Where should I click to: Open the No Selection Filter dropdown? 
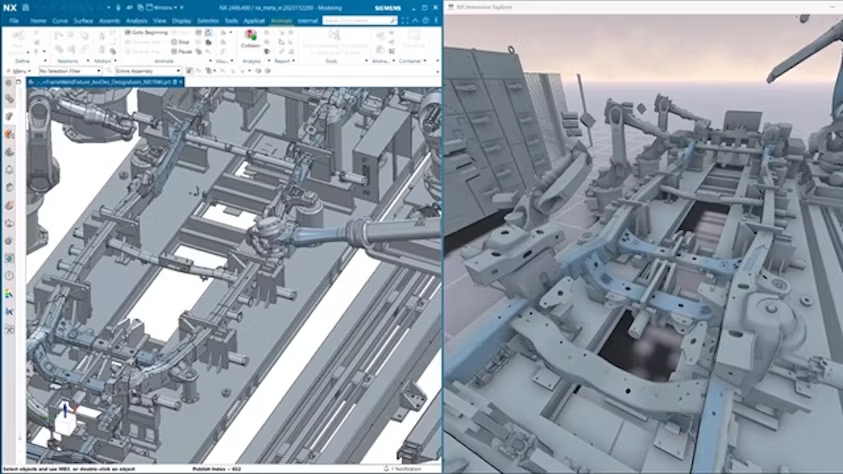tap(72, 71)
